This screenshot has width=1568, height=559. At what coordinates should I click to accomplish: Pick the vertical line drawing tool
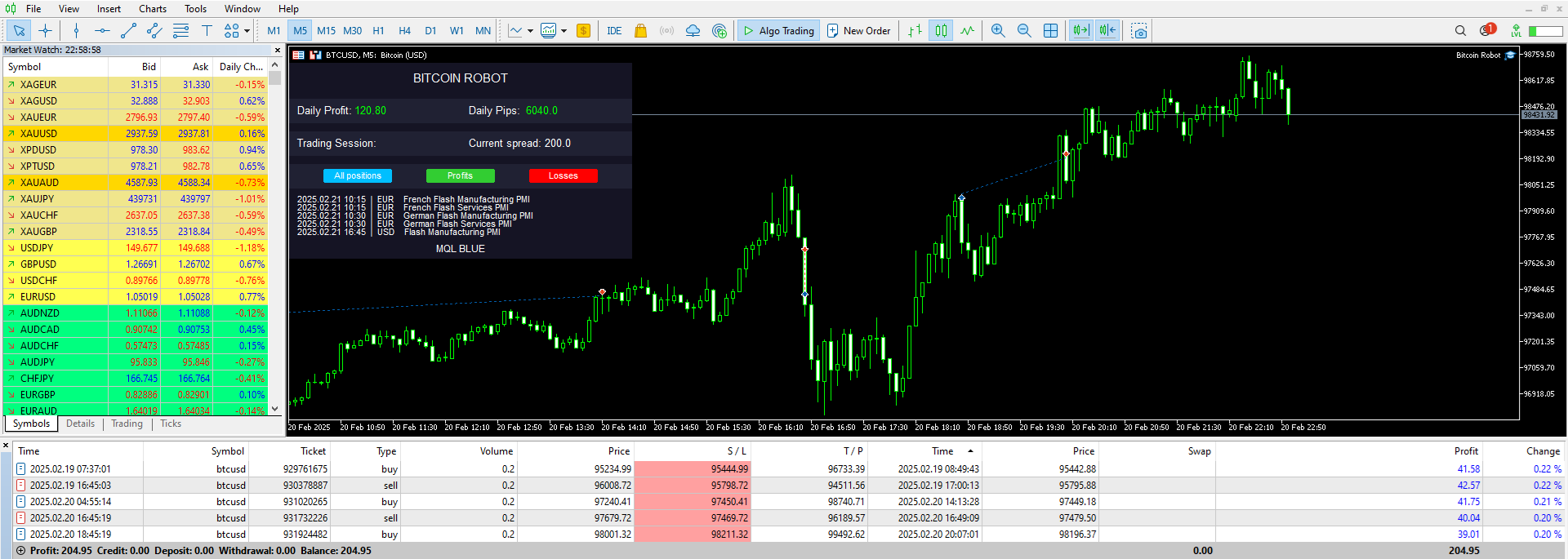coord(76,31)
